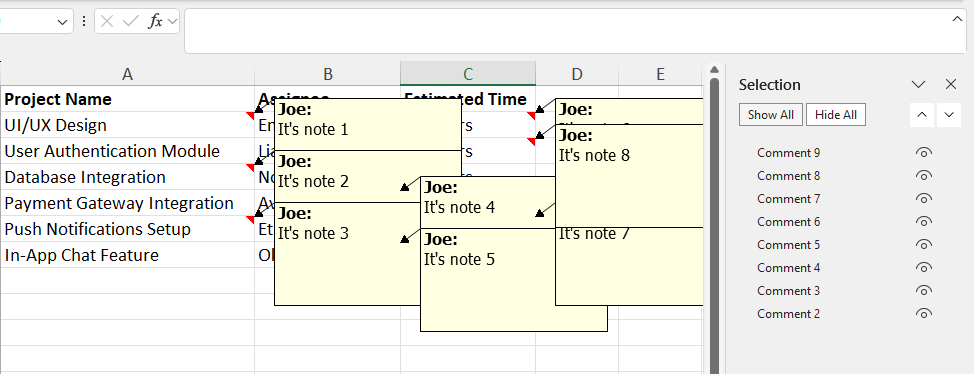Select the User Authentication Module cell

point(127,151)
